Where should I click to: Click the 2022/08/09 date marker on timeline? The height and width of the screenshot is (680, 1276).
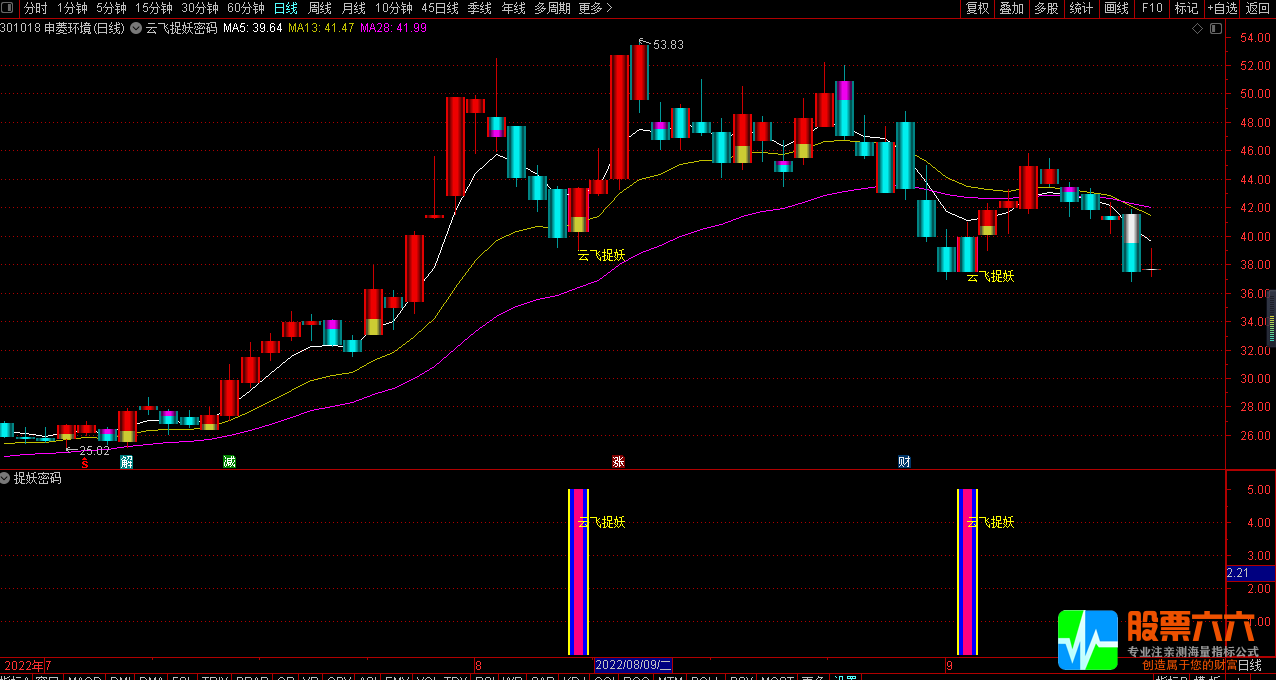tap(633, 665)
